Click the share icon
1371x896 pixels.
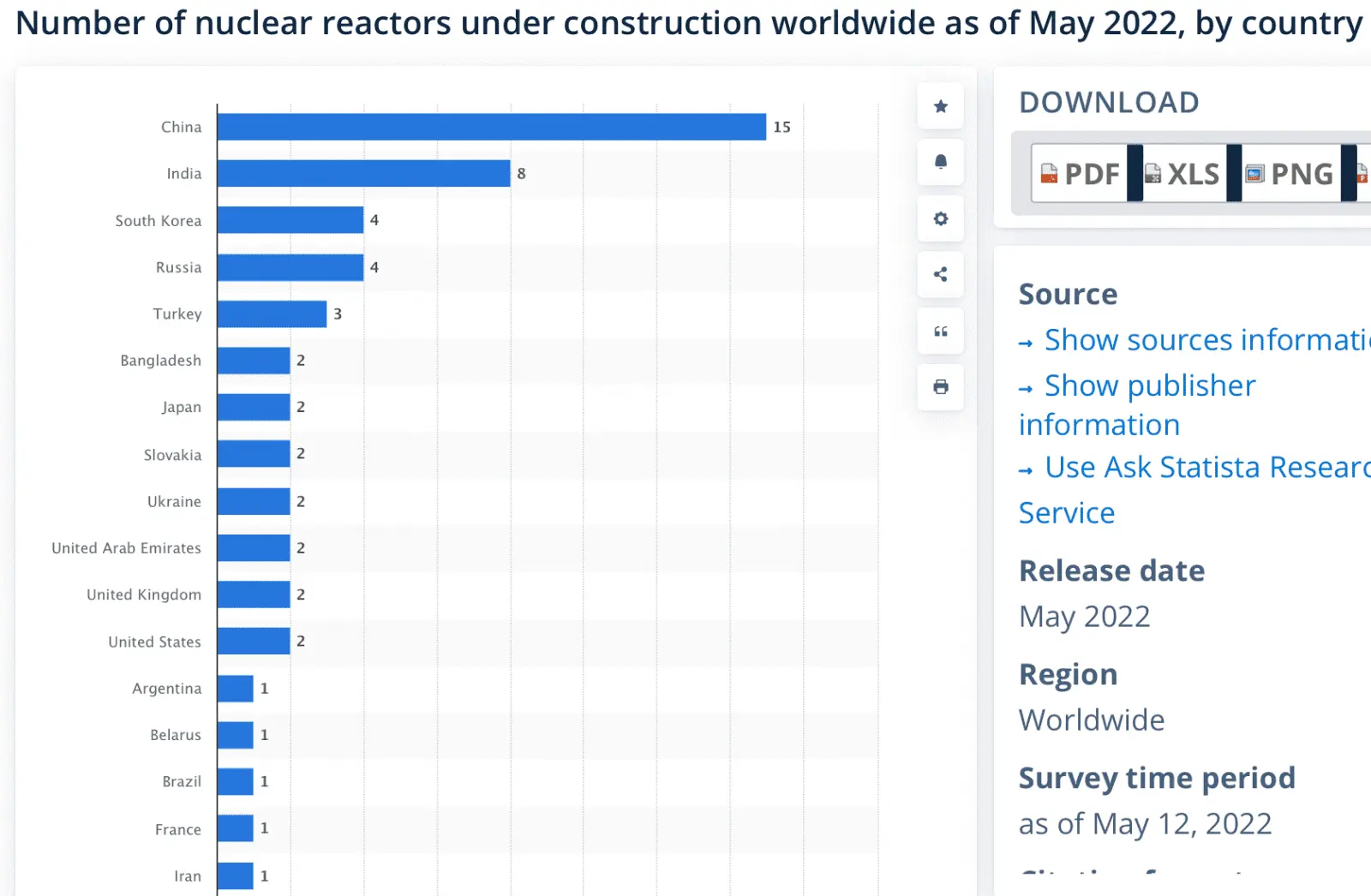(x=940, y=275)
